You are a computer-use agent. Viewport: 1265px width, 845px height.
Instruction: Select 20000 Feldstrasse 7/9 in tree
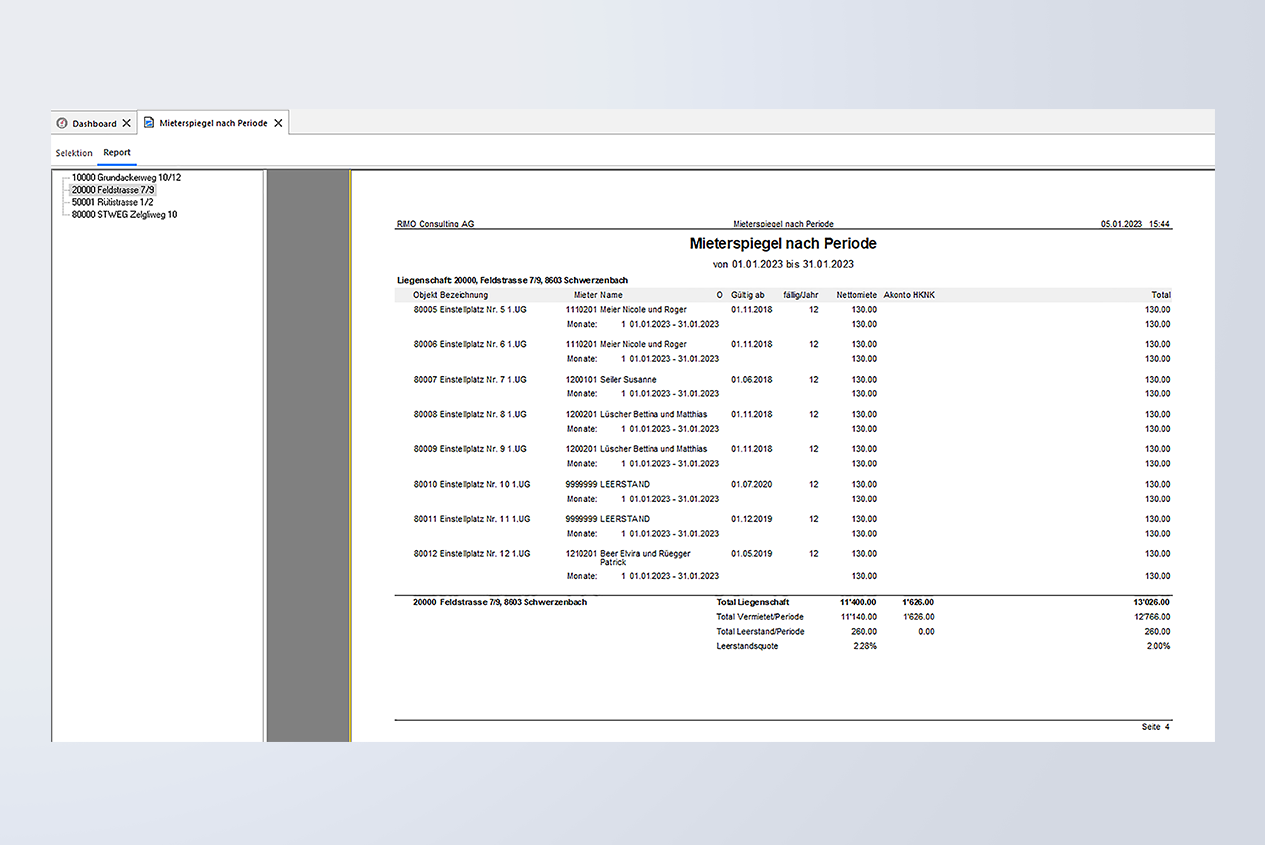coord(113,190)
